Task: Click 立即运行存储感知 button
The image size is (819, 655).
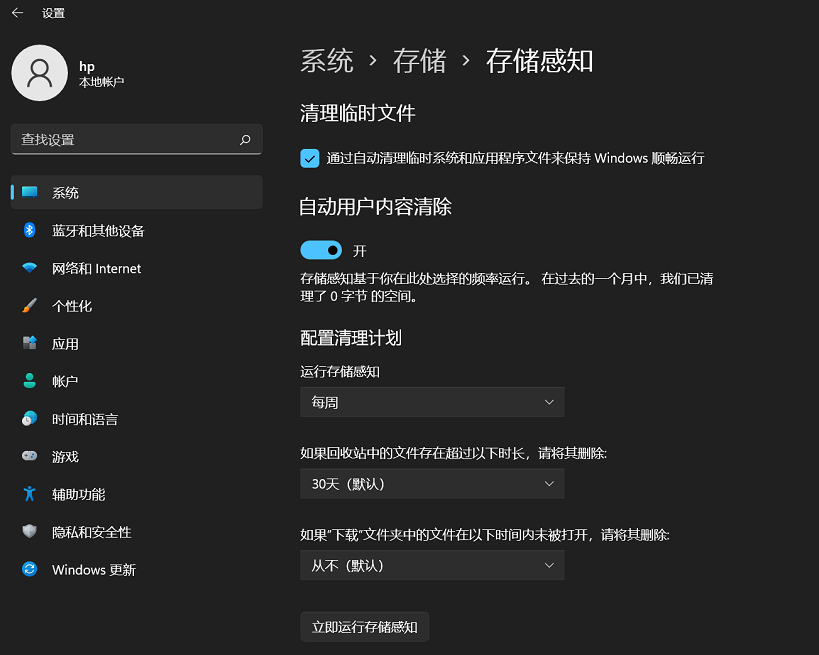Action: pos(365,627)
